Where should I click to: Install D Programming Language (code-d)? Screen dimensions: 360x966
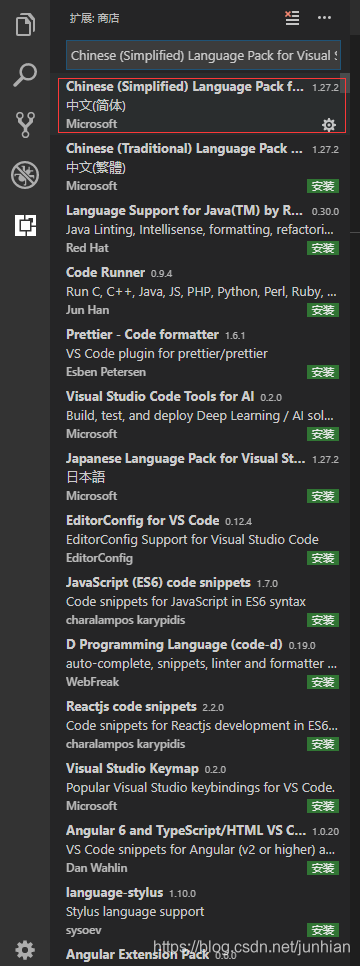coord(323,682)
